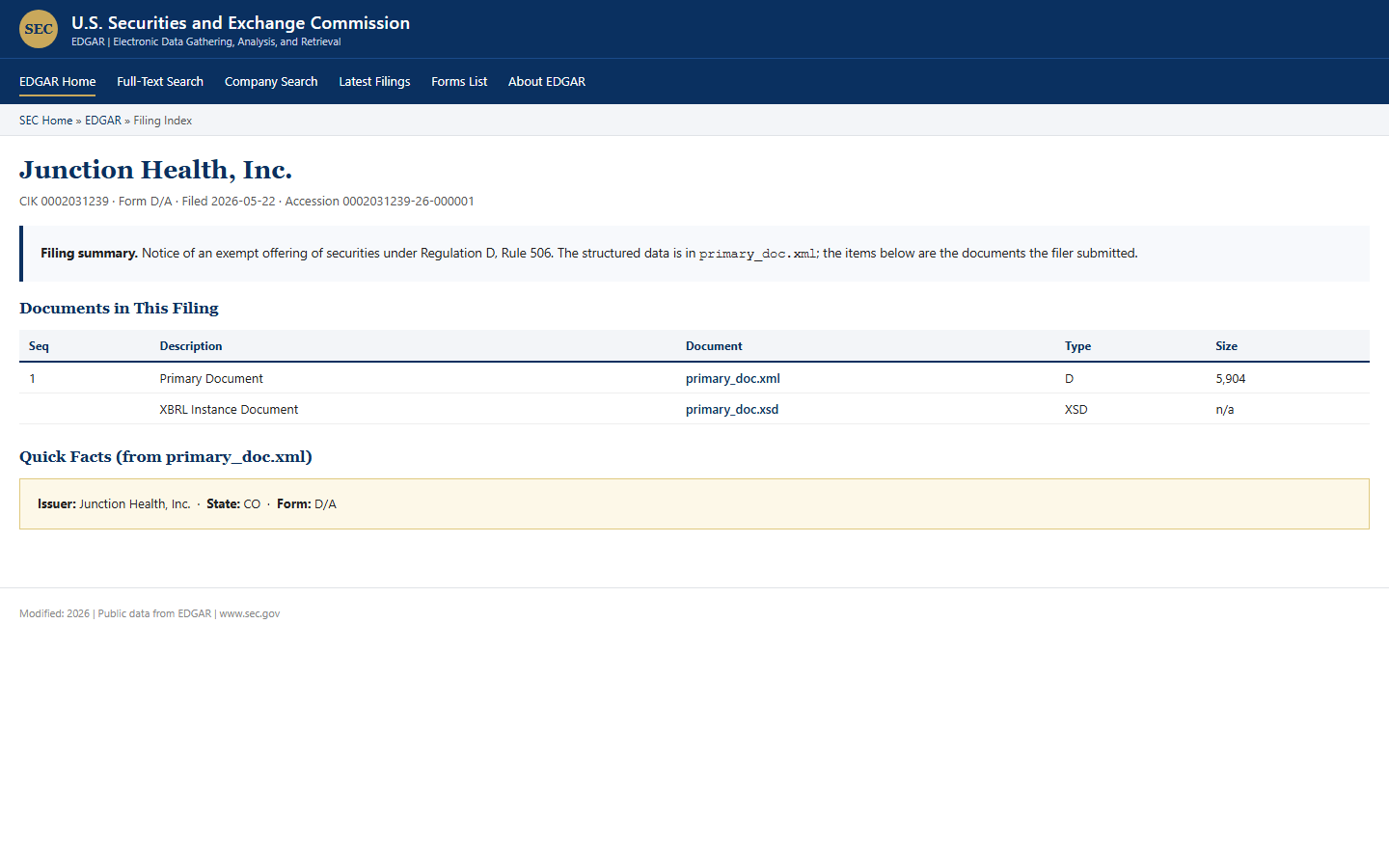Screen dimensions: 1389x868
Task: Click the n/a size cell
Action: (1225, 410)
